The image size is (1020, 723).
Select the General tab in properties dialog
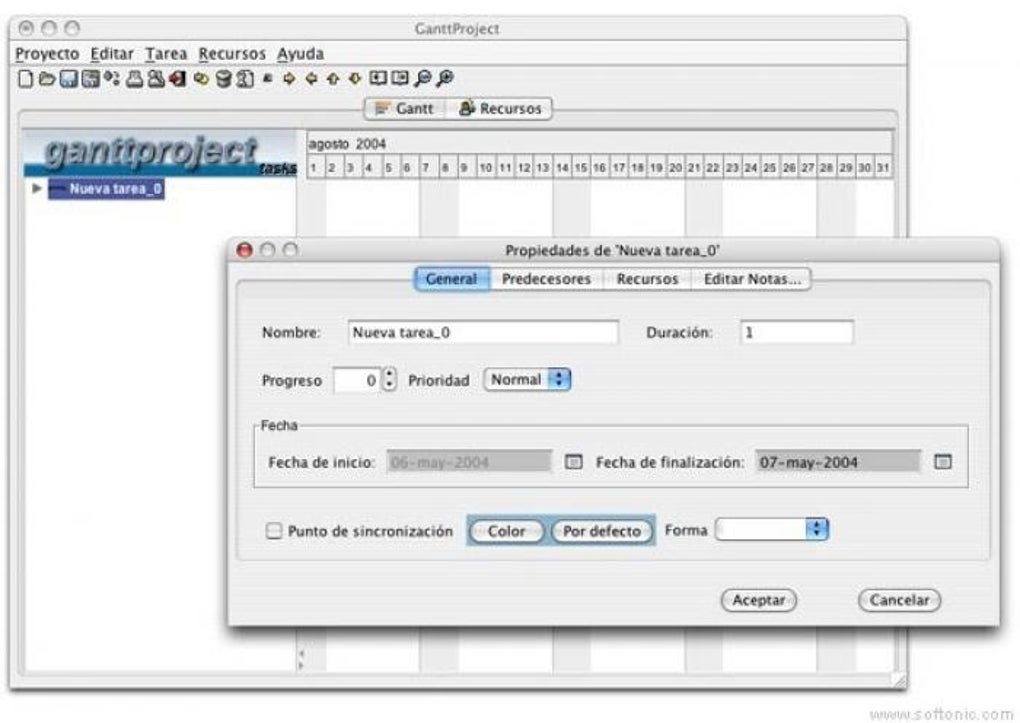click(452, 279)
